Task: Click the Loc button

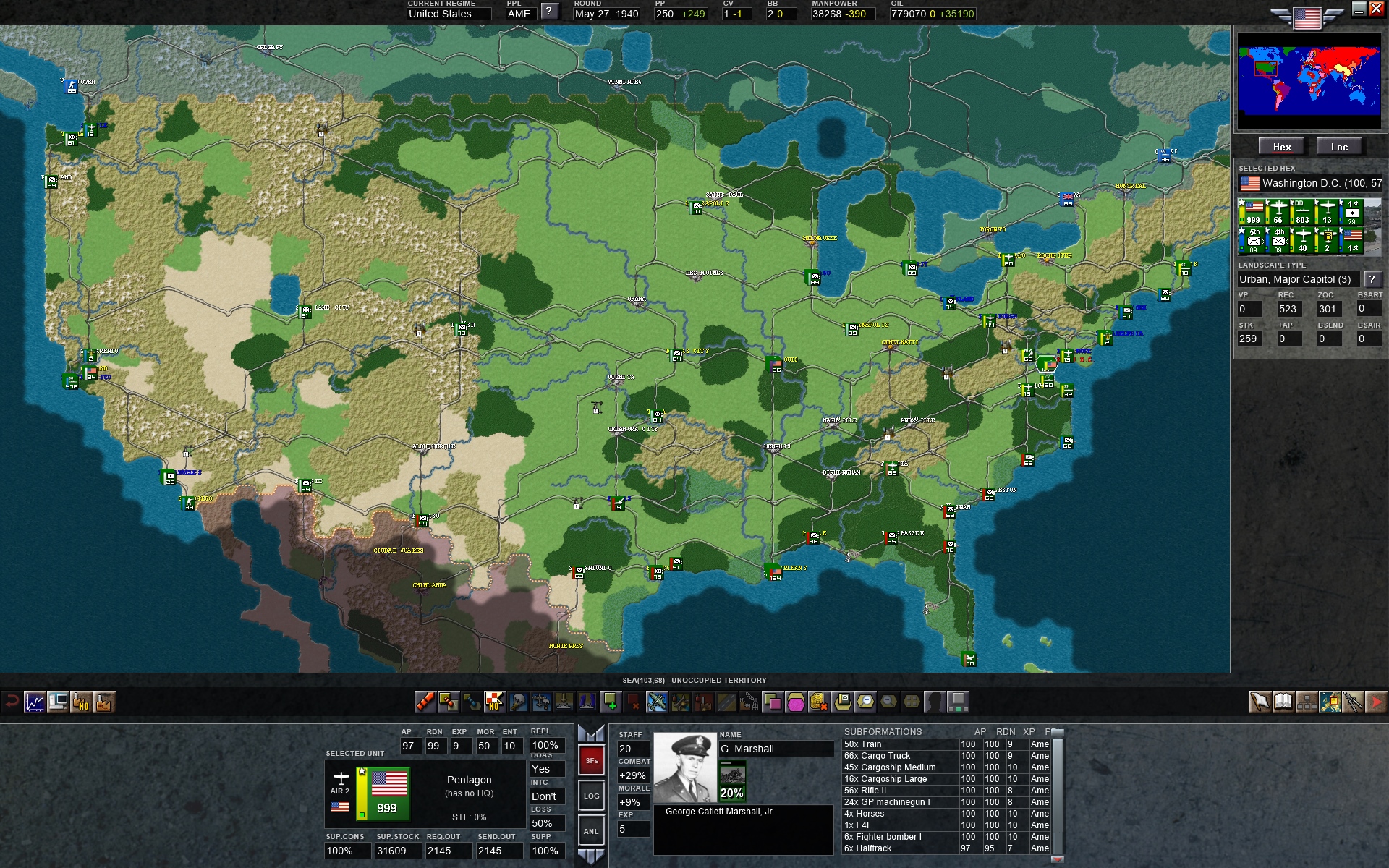Action: coord(1339,147)
